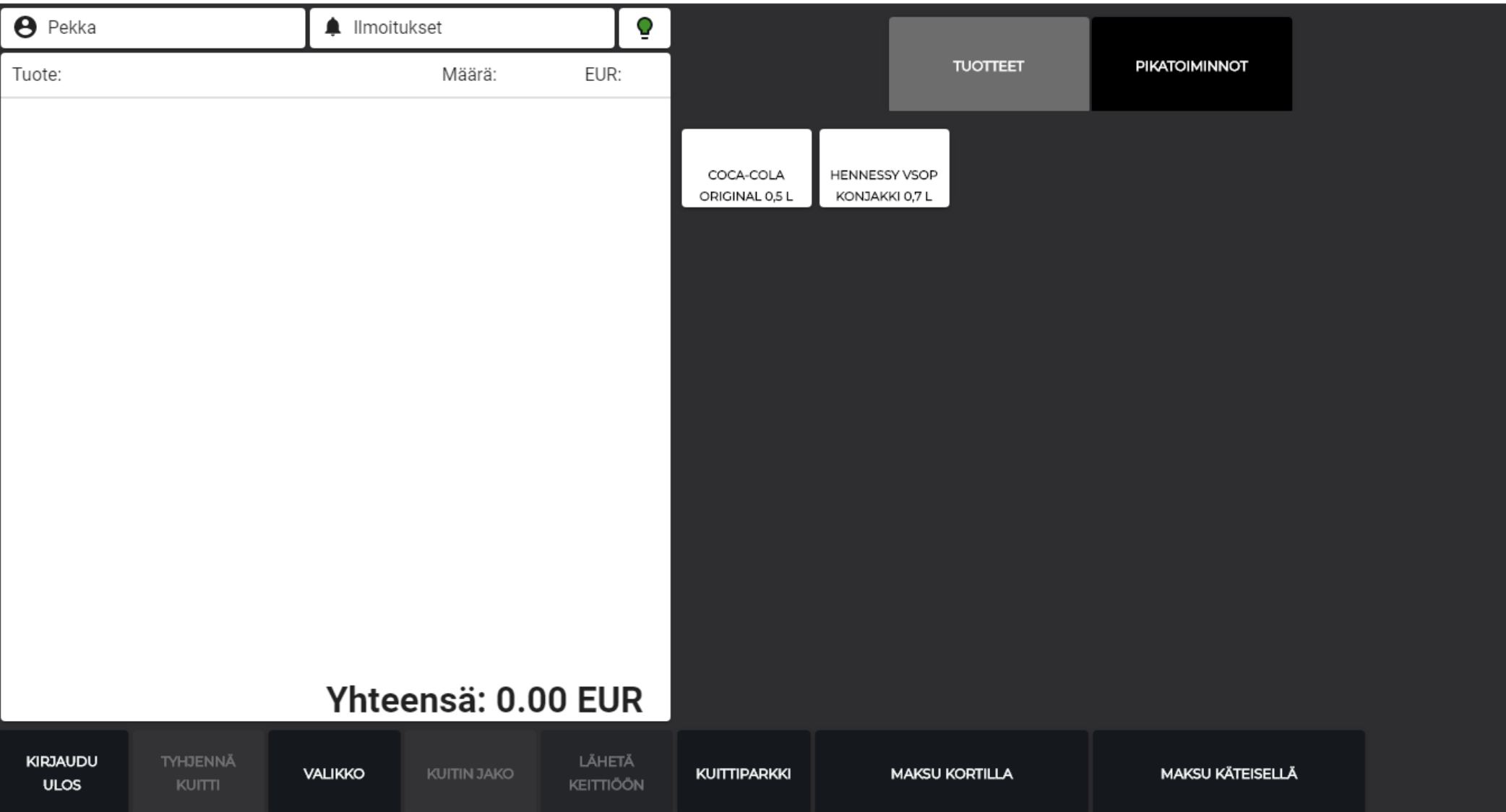Add Coca-Cola Original 0,5 L product

tap(746, 169)
